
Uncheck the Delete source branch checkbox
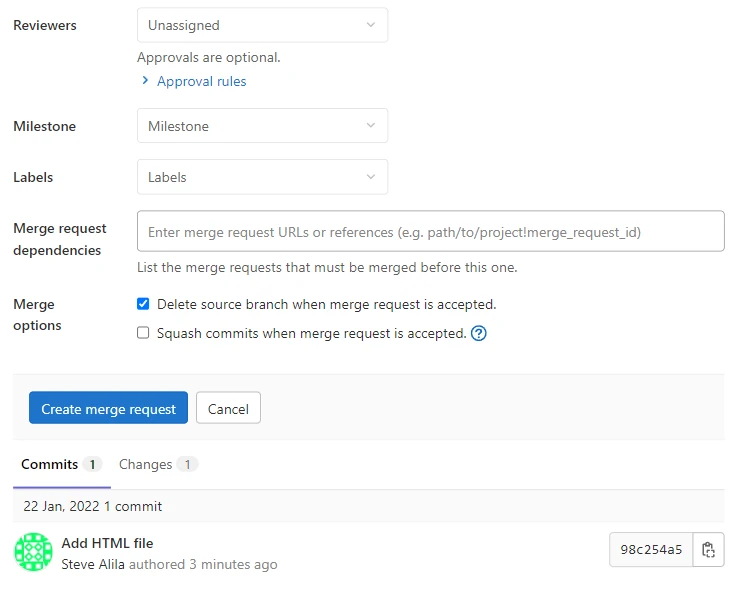tap(143, 304)
